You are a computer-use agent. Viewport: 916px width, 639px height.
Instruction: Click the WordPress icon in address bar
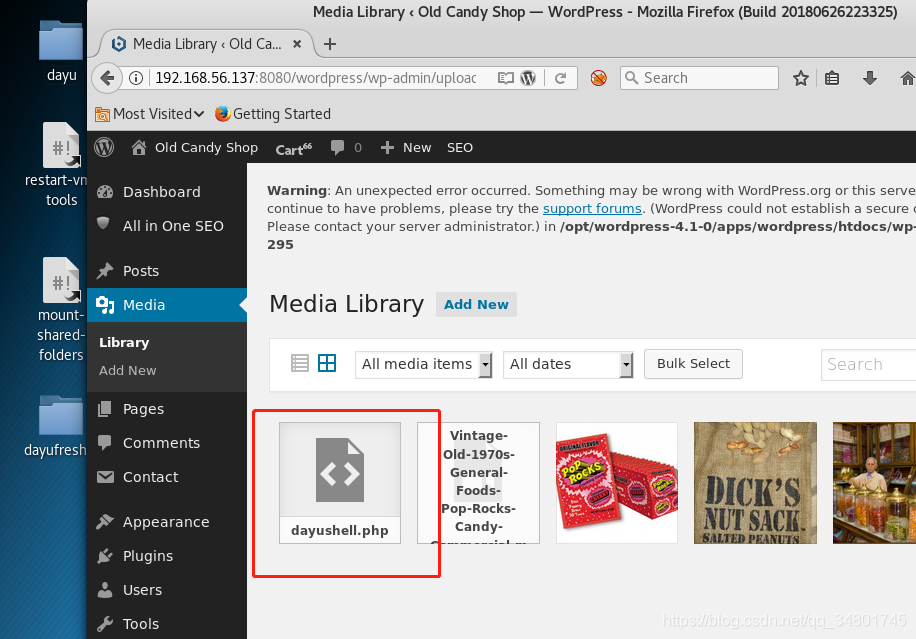[x=528, y=78]
